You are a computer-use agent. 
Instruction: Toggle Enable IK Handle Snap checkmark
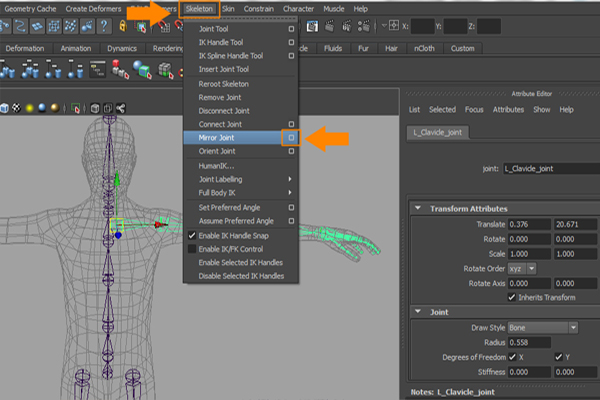tap(192, 236)
